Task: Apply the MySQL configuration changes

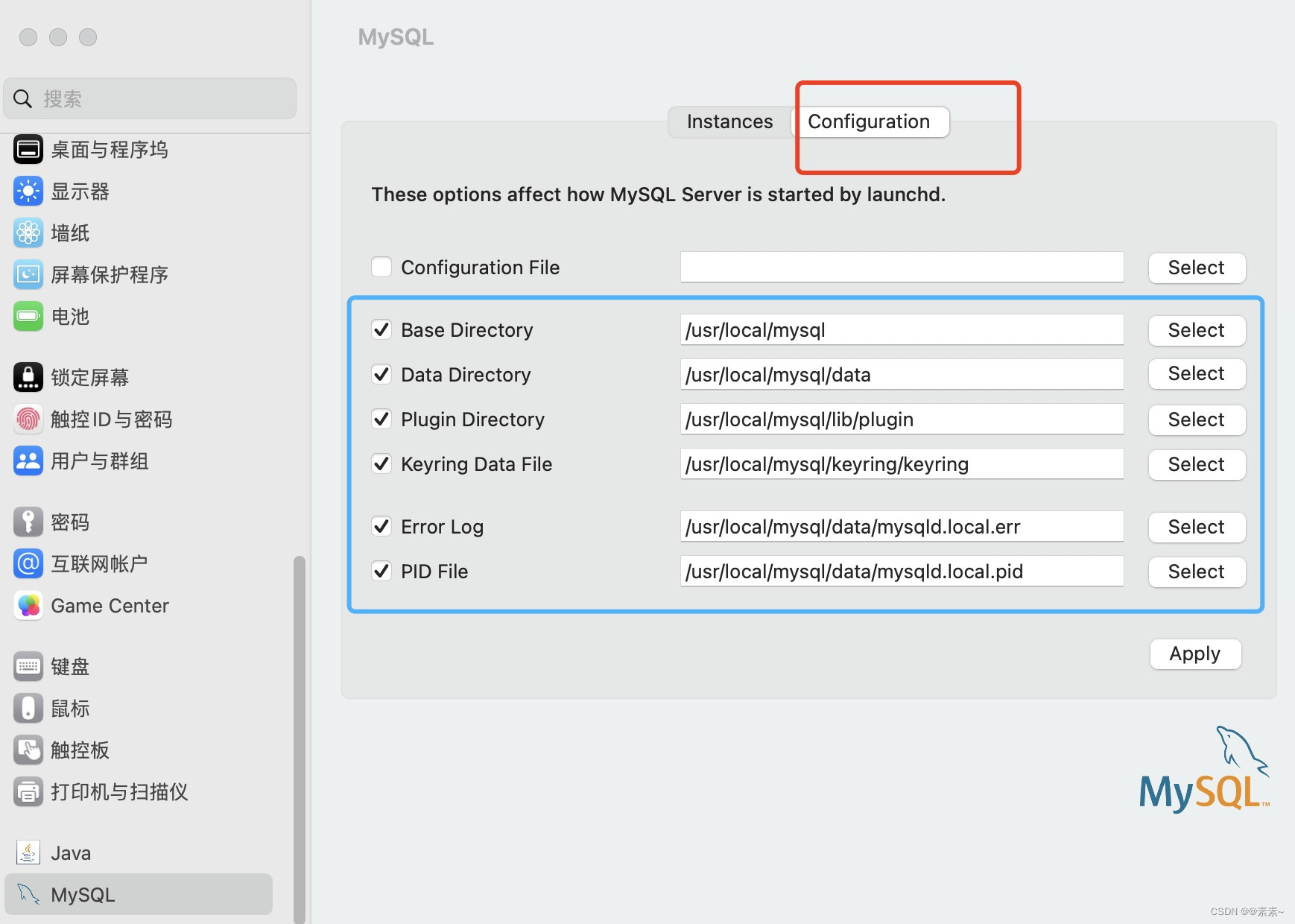Action: point(1195,654)
